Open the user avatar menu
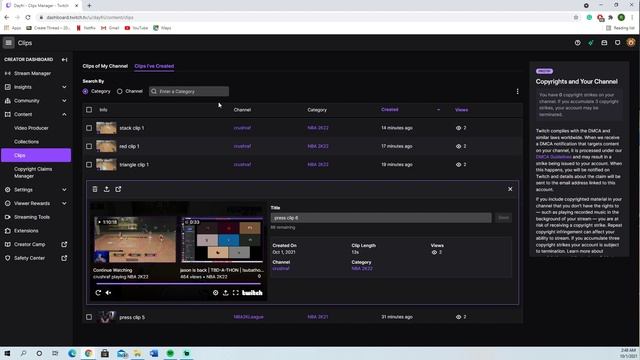Viewport: 640px width, 360px height. click(x=631, y=43)
